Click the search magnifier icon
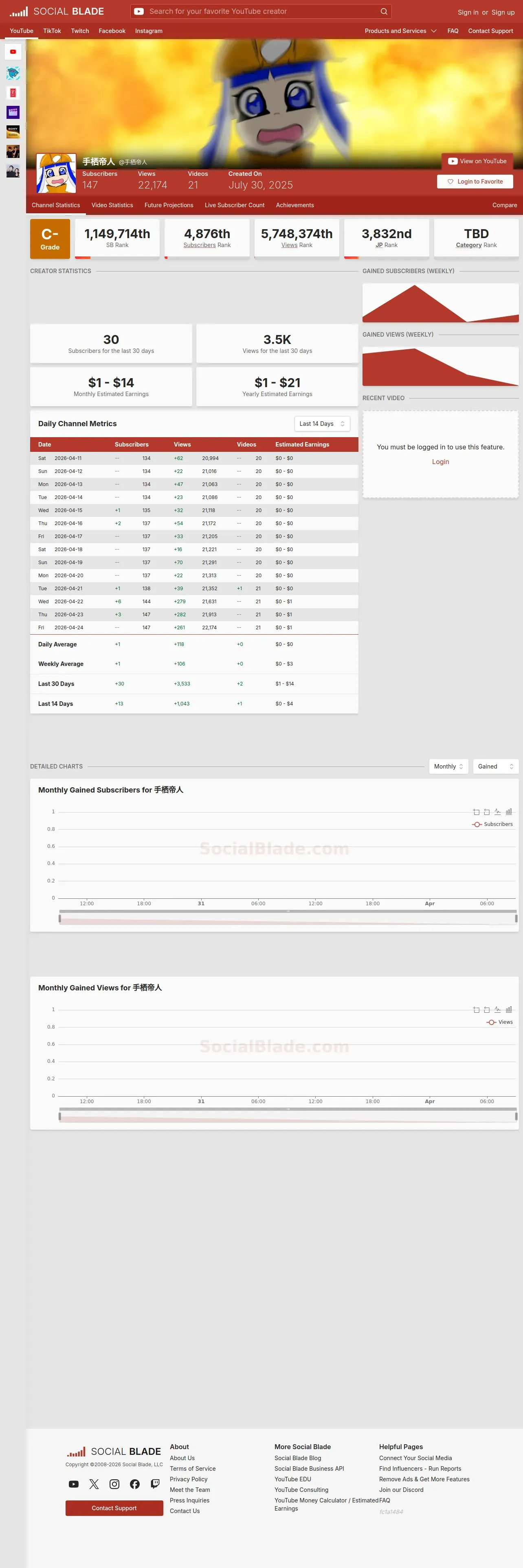This screenshot has width=523, height=1568. (384, 11)
